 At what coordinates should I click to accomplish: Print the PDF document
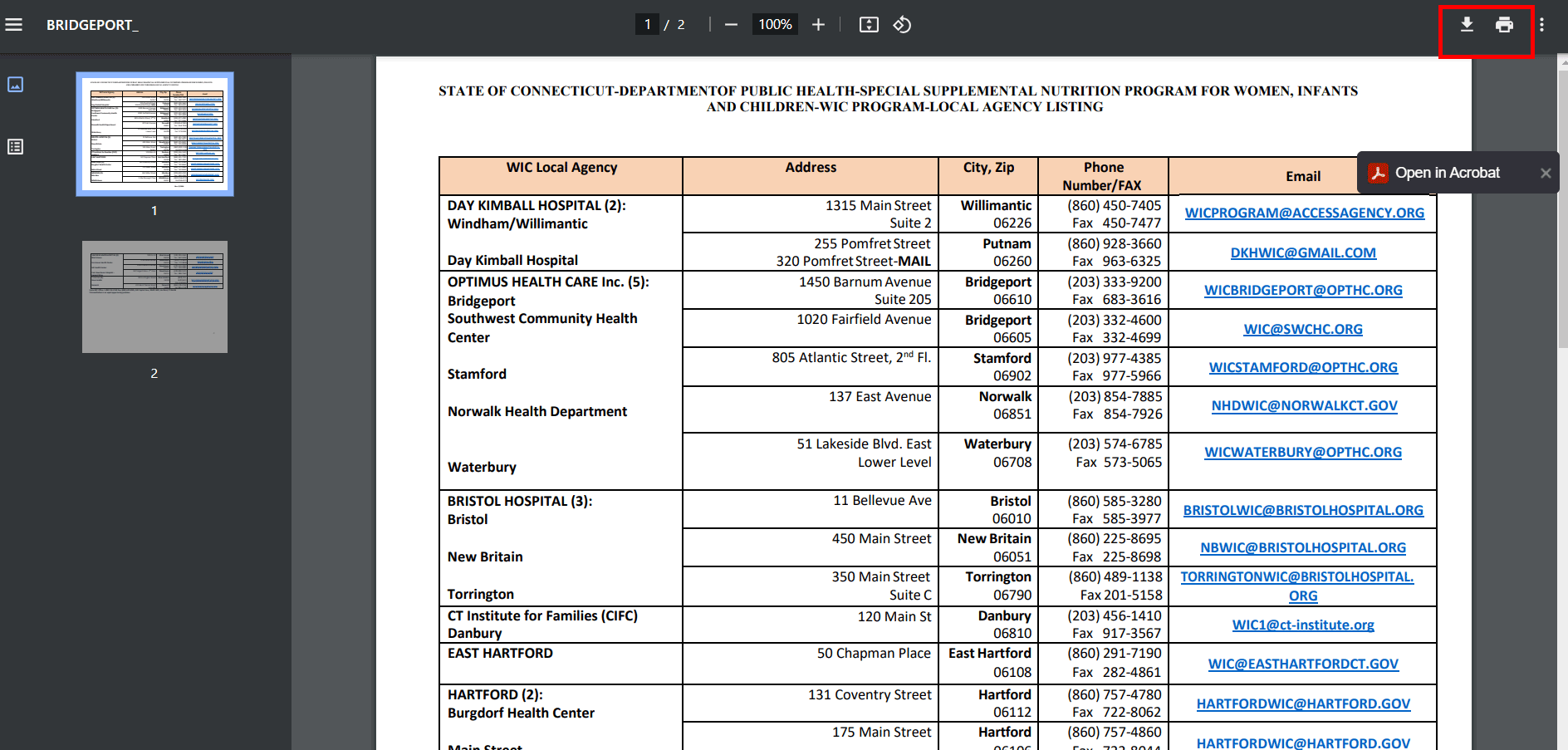click(x=1504, y=25)
